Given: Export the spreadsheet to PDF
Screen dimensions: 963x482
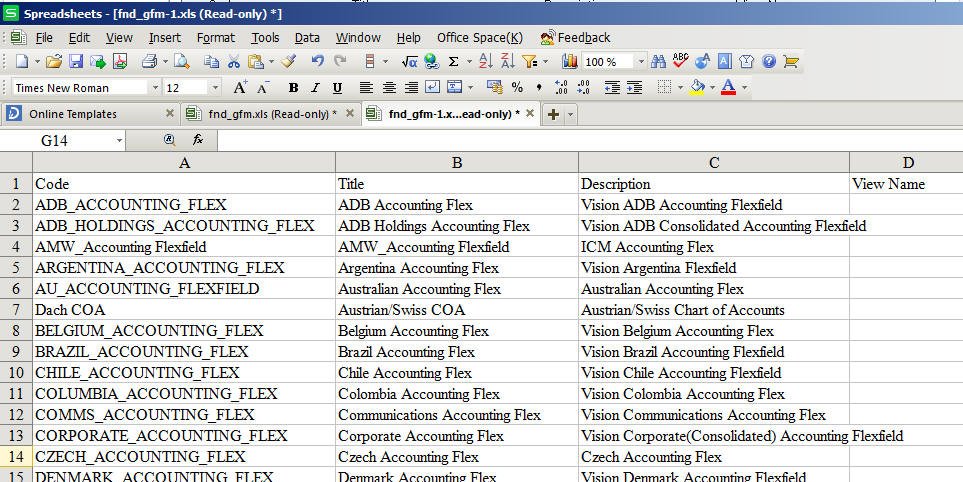Looking at the screenshot, I should coord(120,61).
